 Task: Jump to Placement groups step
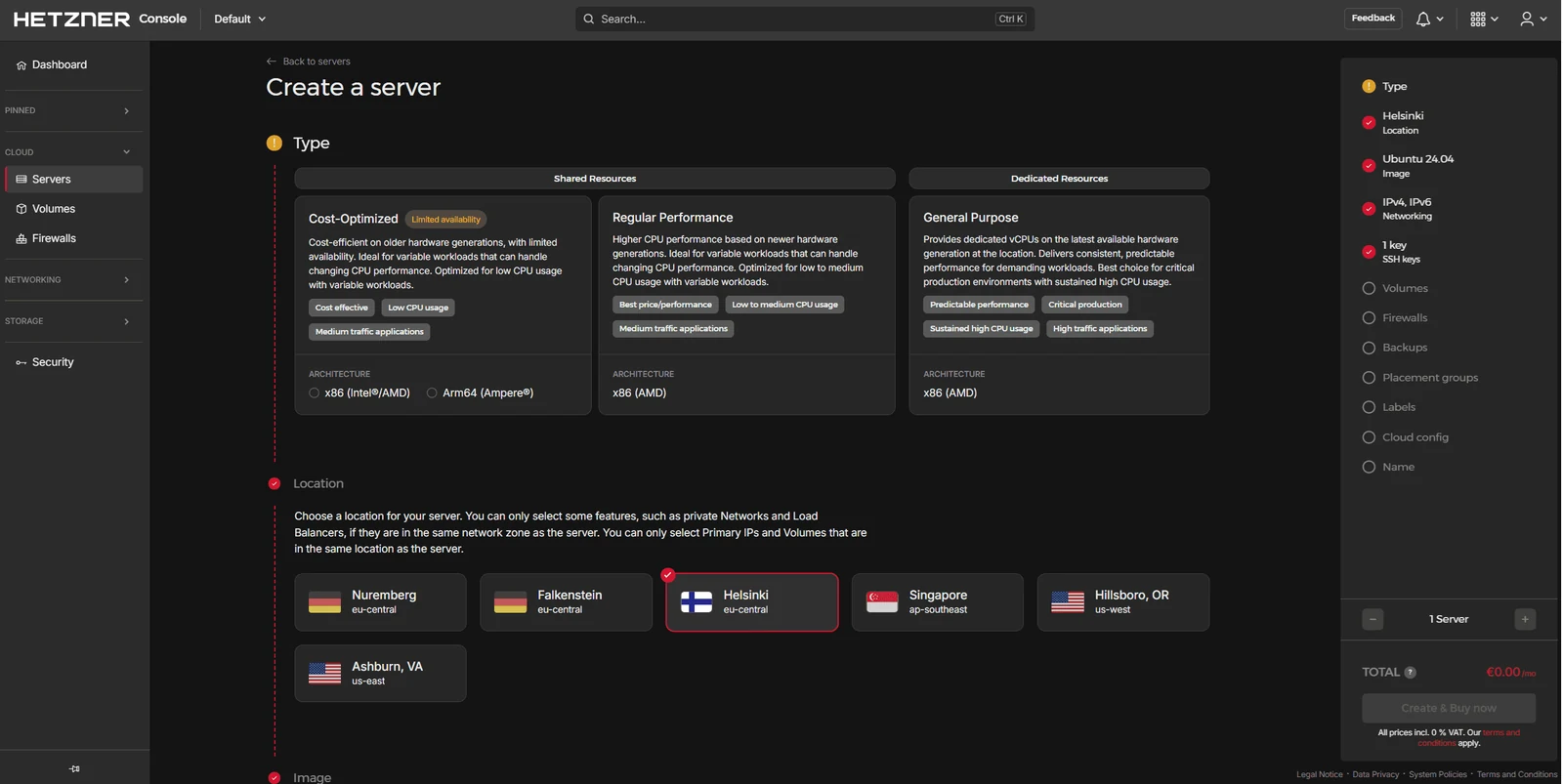[x=1420, y=378]
